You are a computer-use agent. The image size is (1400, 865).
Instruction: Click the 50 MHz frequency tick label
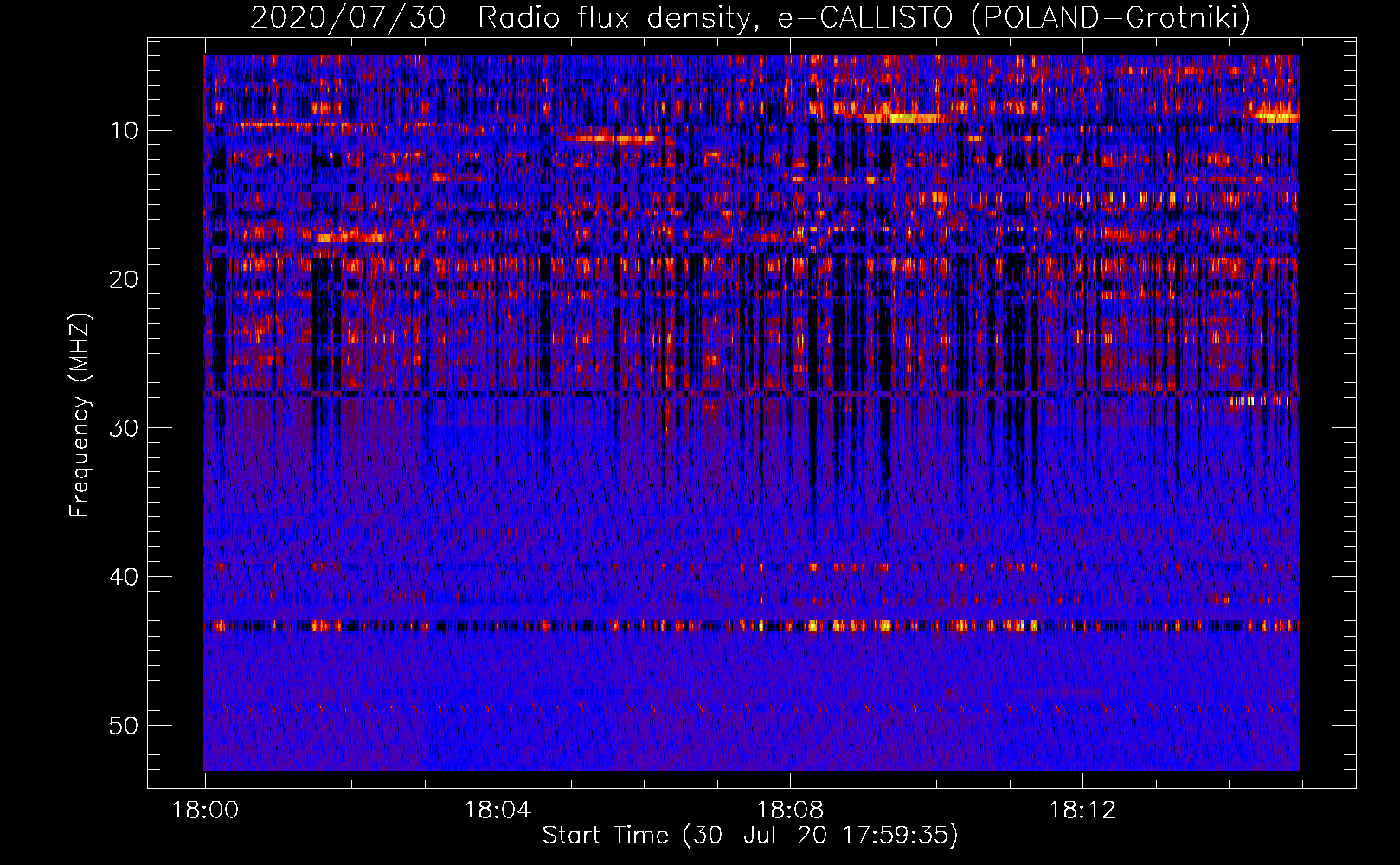tap(125, 726)
